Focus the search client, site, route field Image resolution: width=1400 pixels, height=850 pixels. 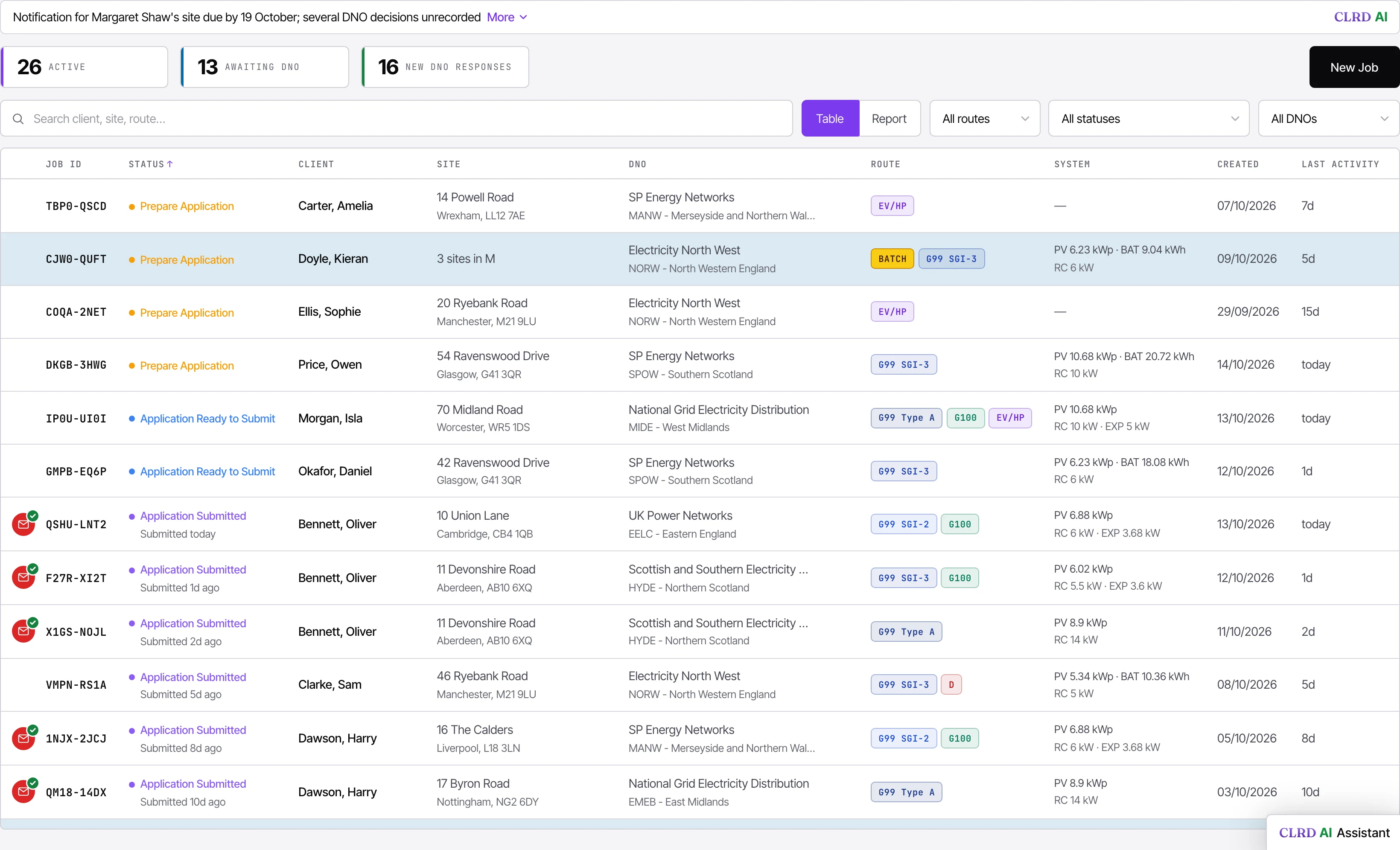coord(397,119)
